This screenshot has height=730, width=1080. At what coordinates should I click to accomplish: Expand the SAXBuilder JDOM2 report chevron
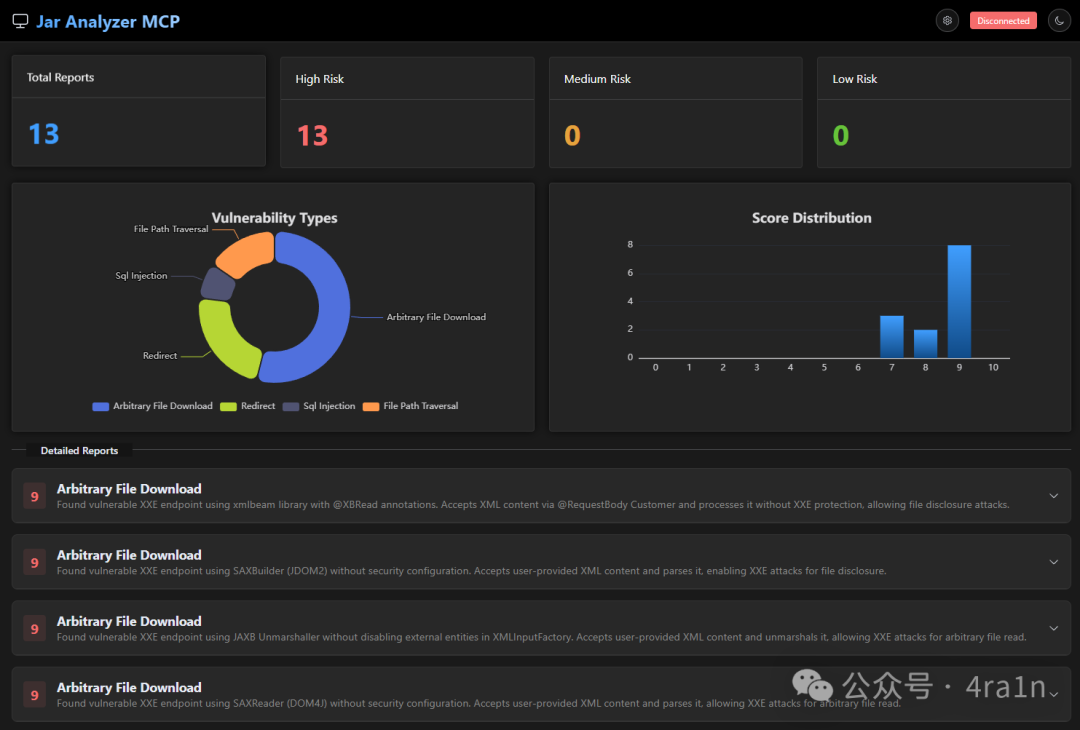coord(1053,562)
